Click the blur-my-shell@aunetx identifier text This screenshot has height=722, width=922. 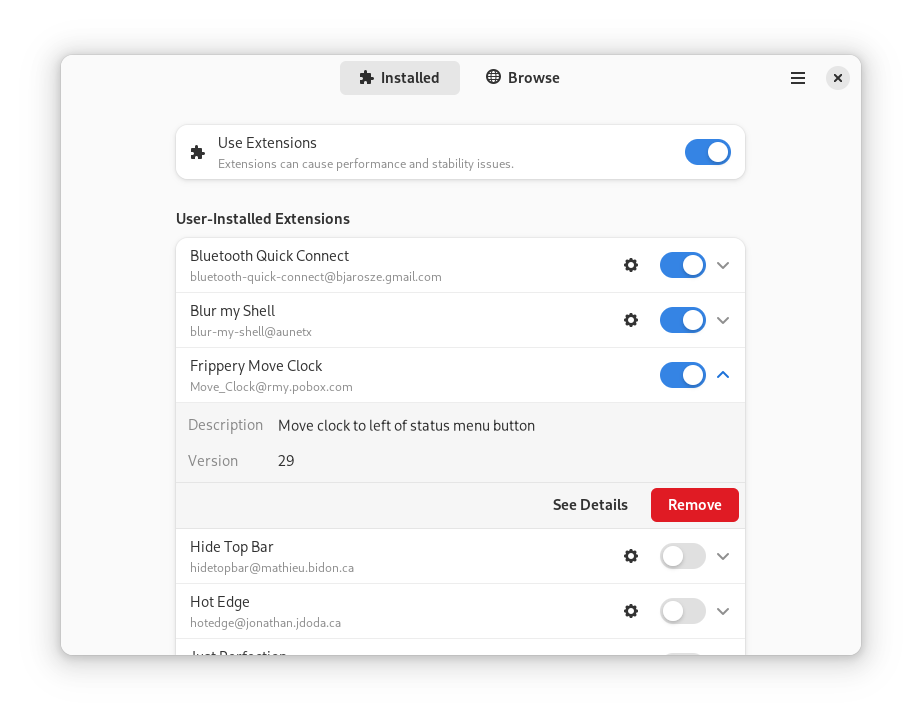[x=250, y=332]
